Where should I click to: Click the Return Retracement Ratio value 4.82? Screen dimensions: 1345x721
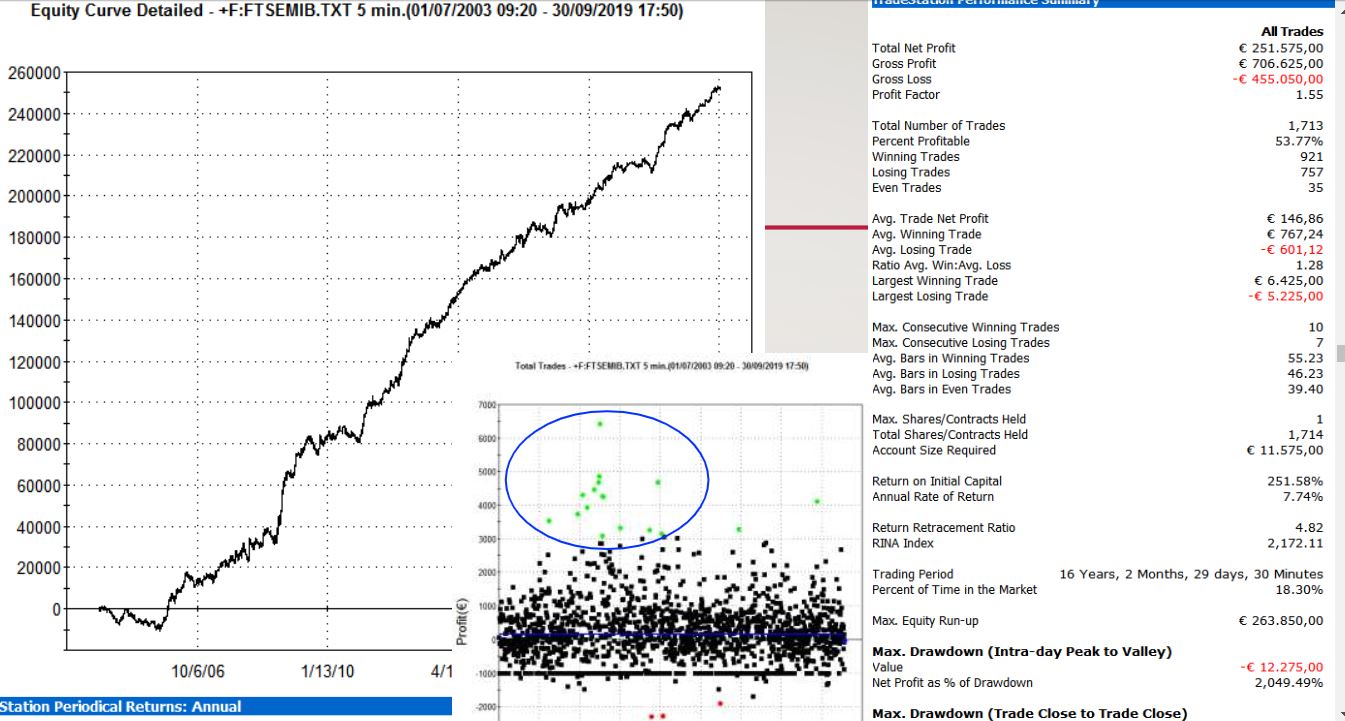1310,528
